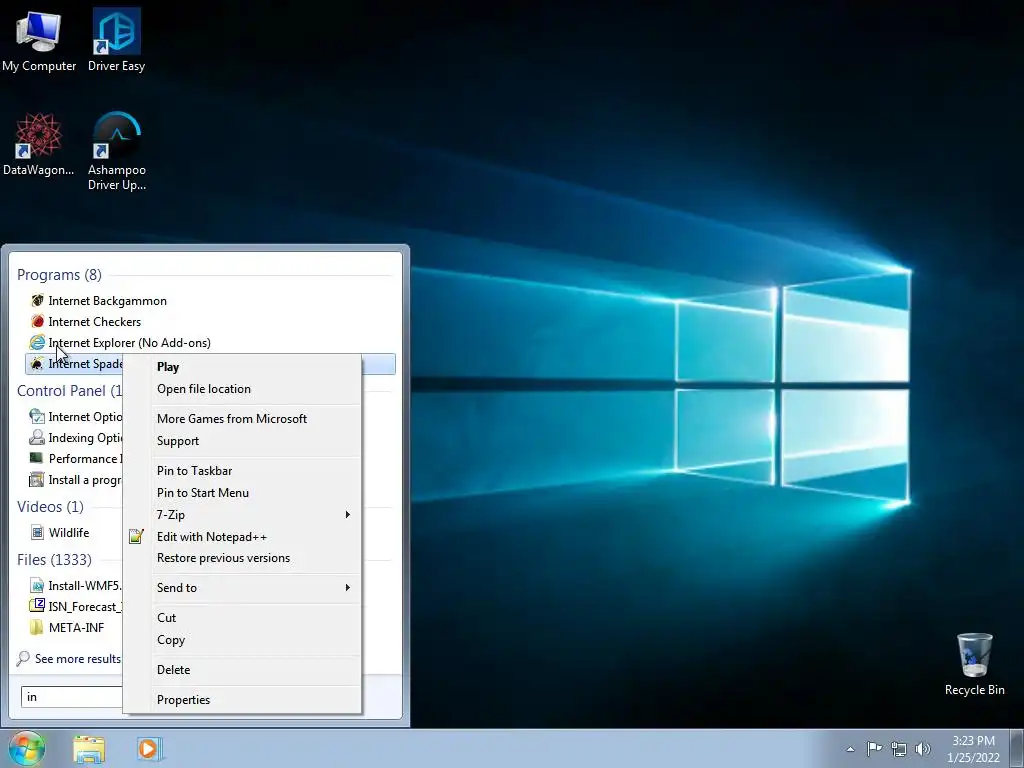
Task: Choose Pin to Start Menu
Action: click(x=242, y=492)
